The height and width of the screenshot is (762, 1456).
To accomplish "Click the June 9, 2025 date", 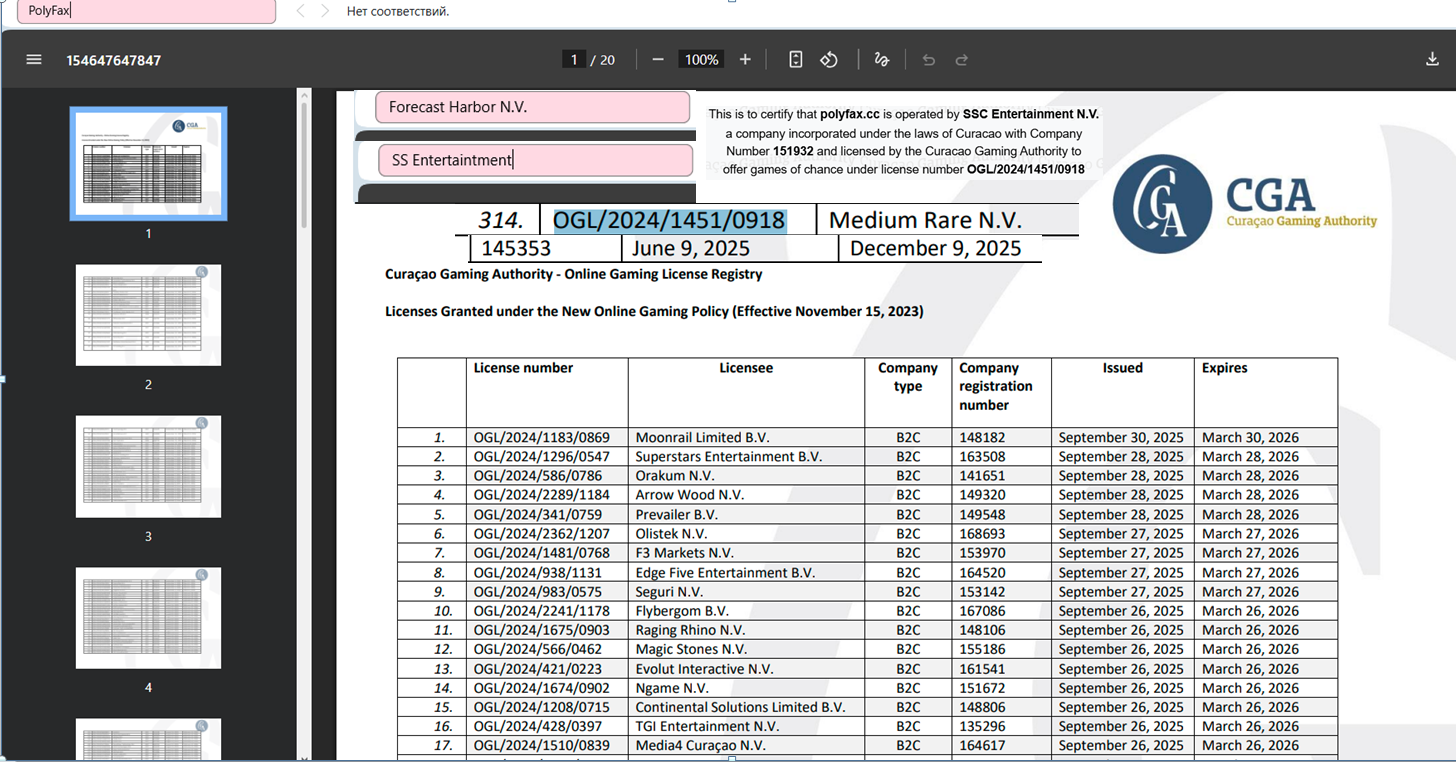I will [690, 248].
